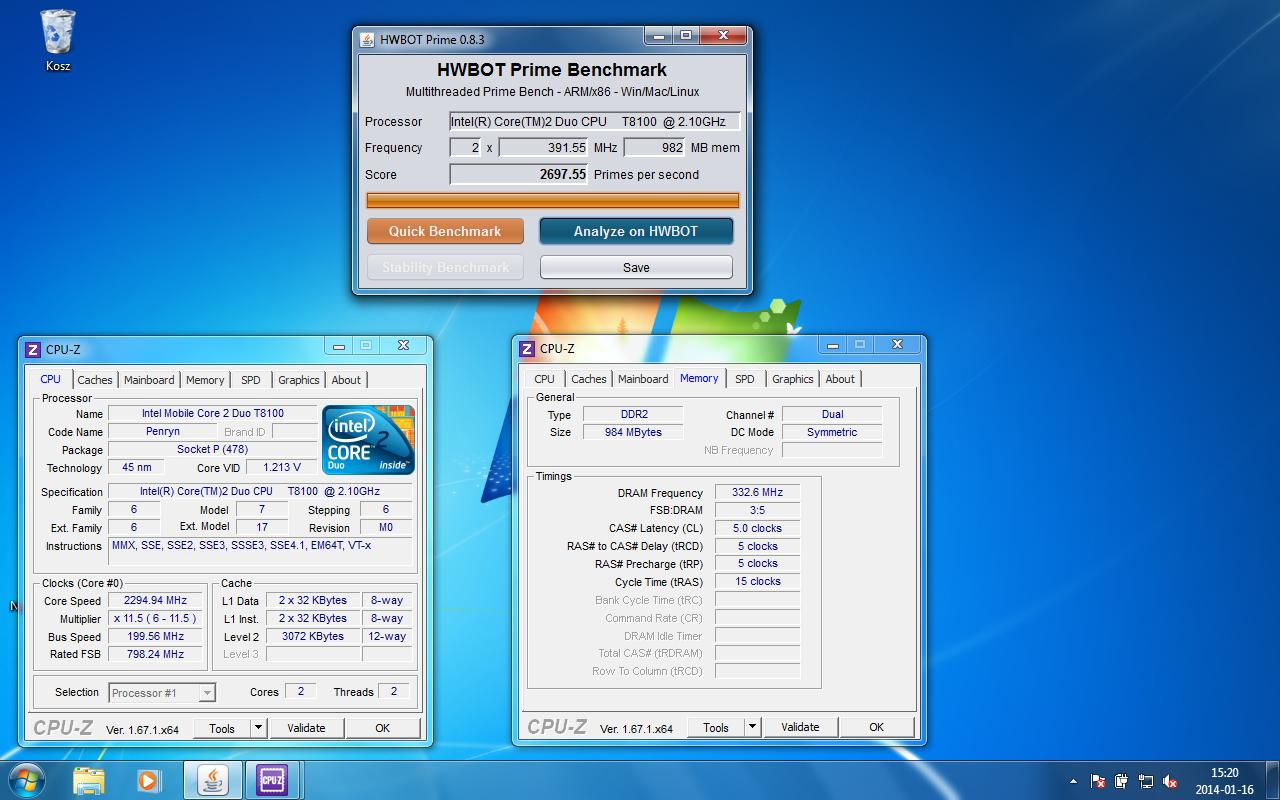Click the 982 MB mem field
Viewport: 1280px width, 800px height.
(654, 148)
